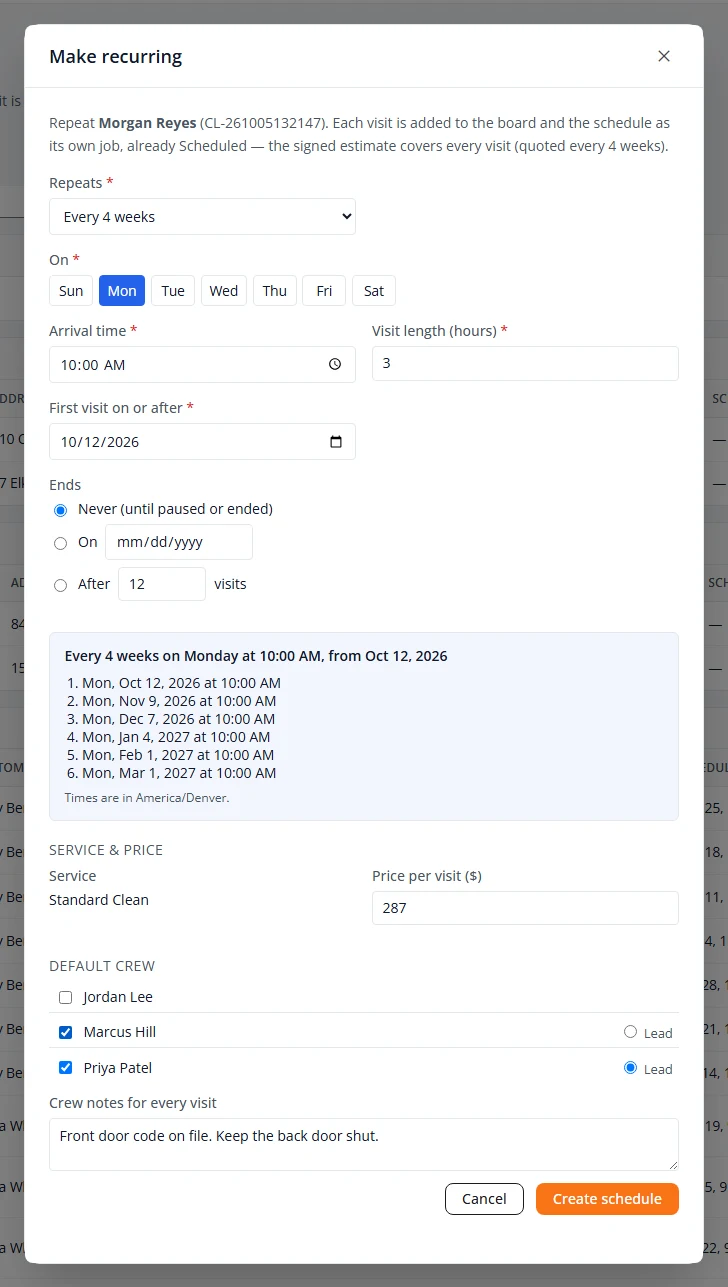Click the crew notes text area
This screenshot has height=1287, width=728.
[x=364, y=1144]
